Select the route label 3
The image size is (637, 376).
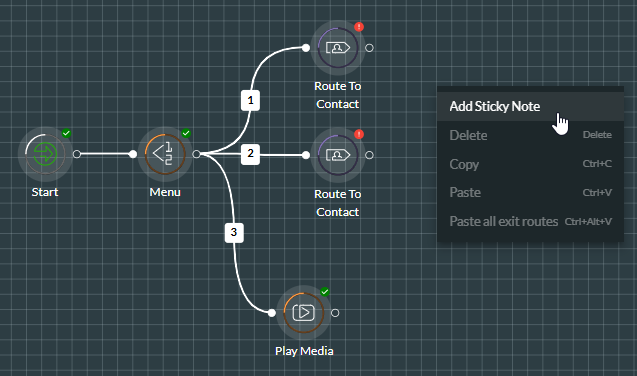point(234,233)
